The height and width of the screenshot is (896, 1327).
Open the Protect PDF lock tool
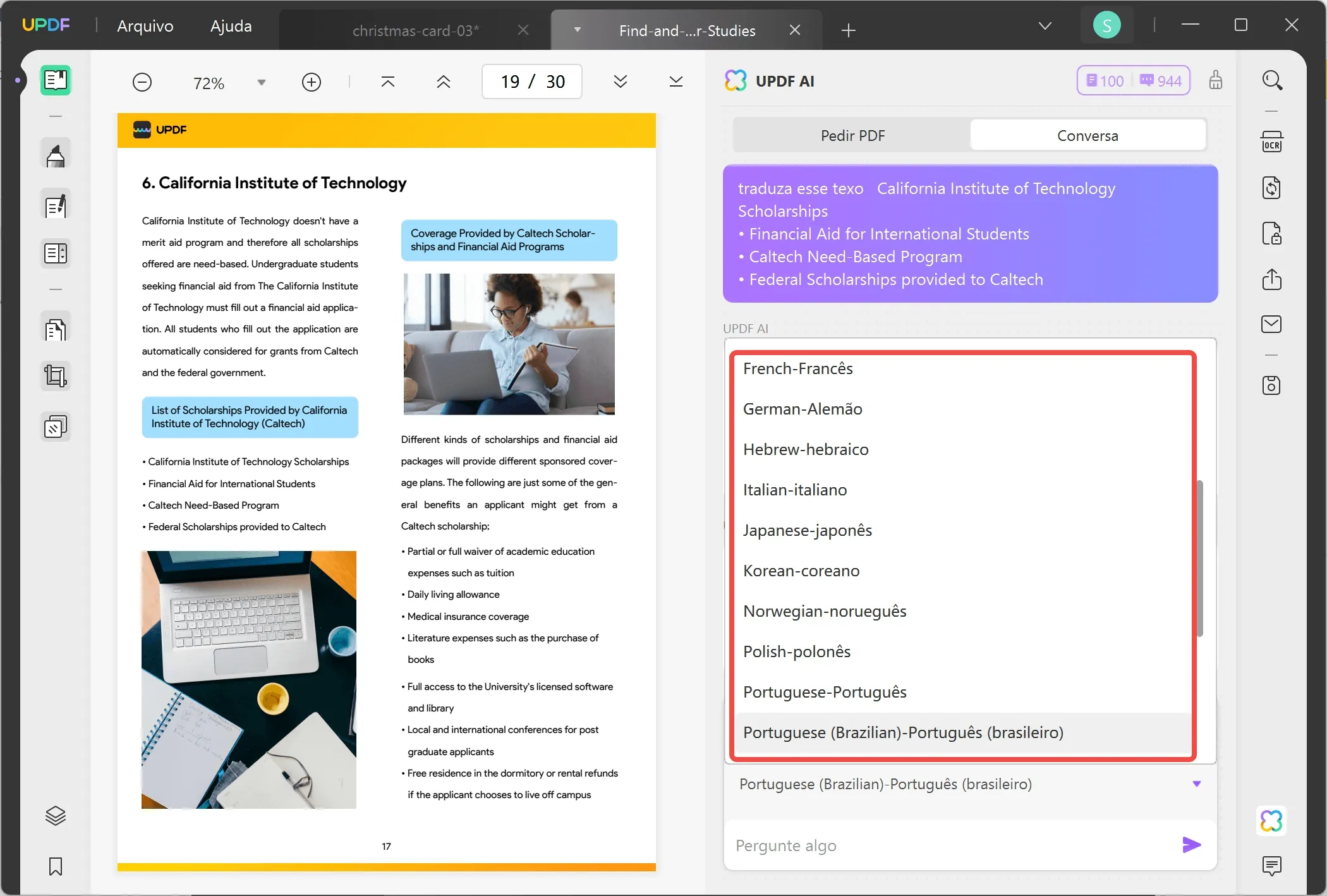[x=1272, y=233]
